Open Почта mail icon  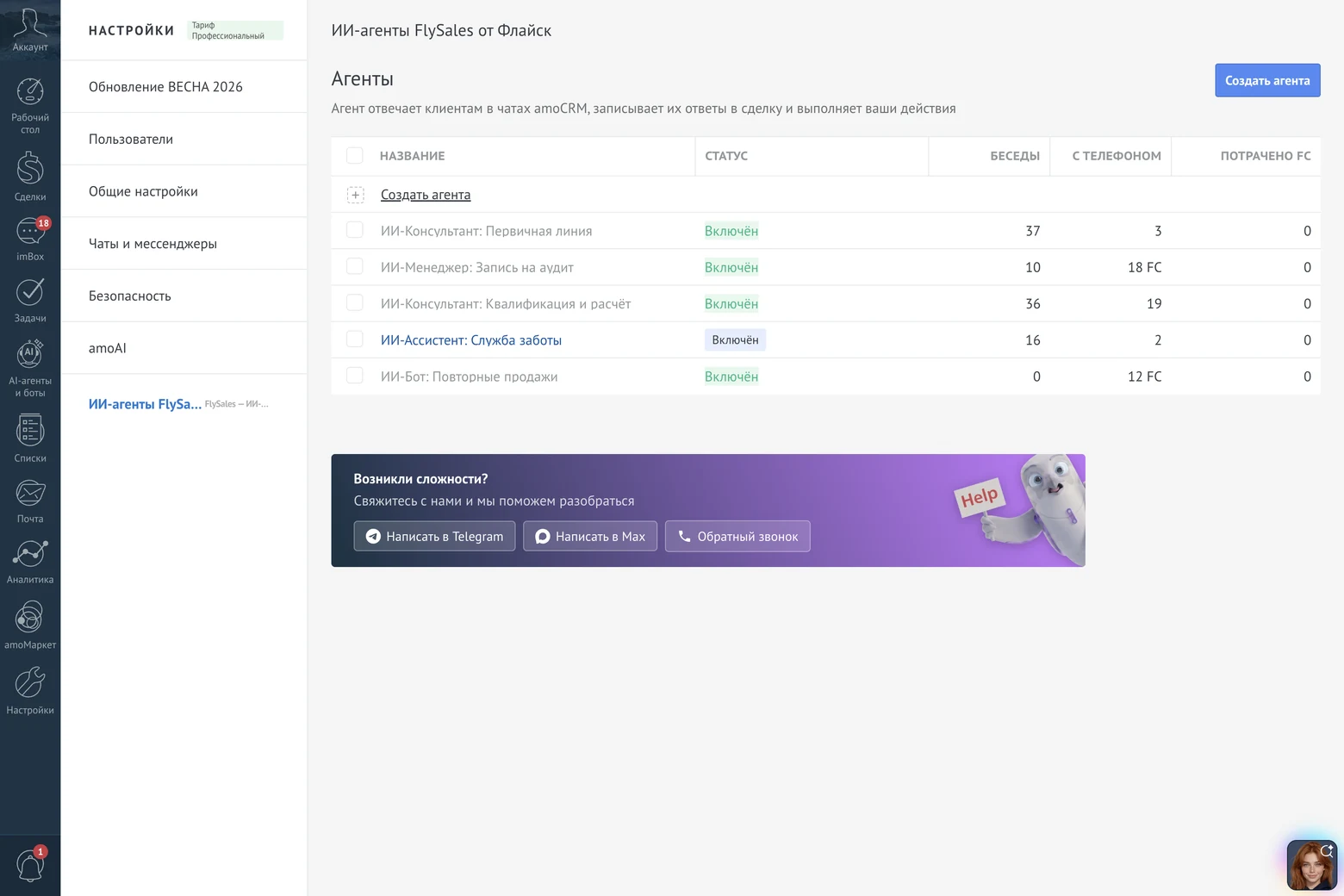[30, 501]
